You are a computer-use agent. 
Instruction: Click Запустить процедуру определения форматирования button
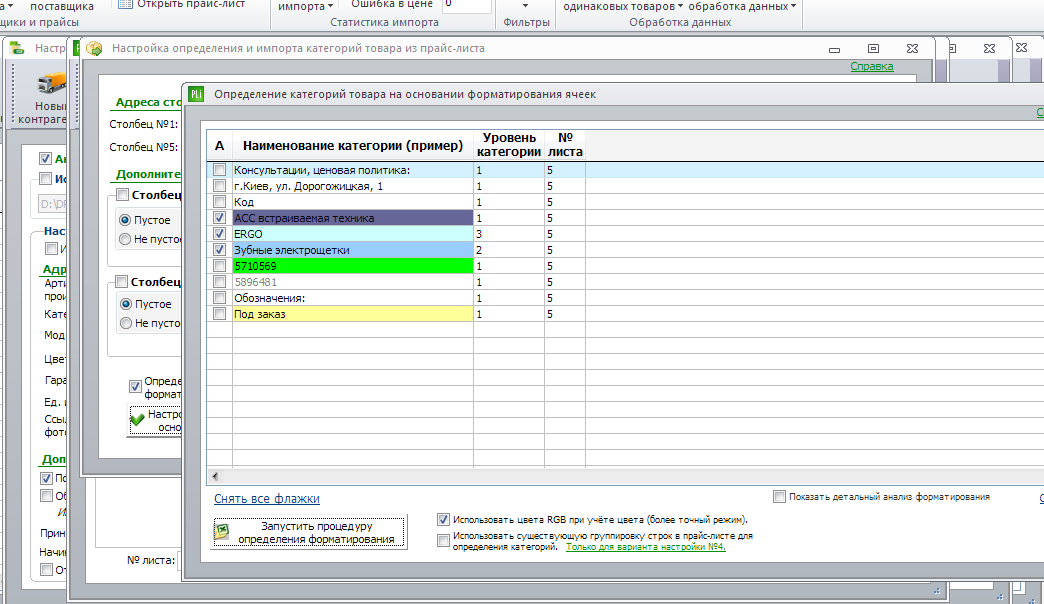coord(310,532)
